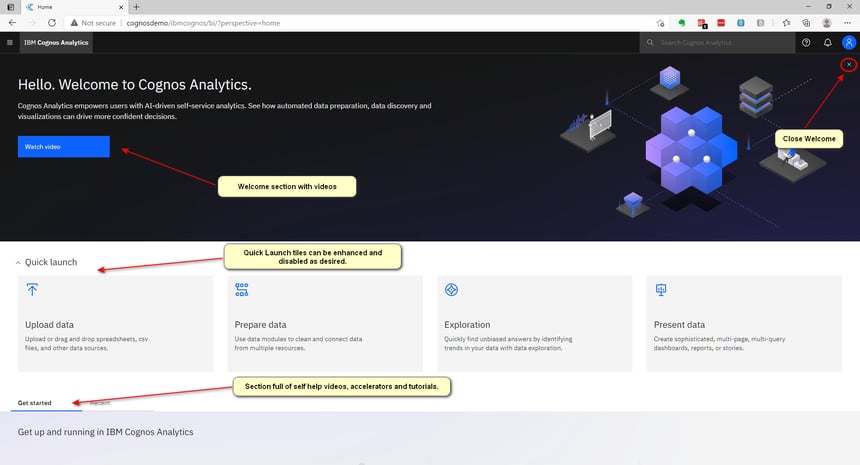
Task: Open the browser profile avatar
Action: 827,23
